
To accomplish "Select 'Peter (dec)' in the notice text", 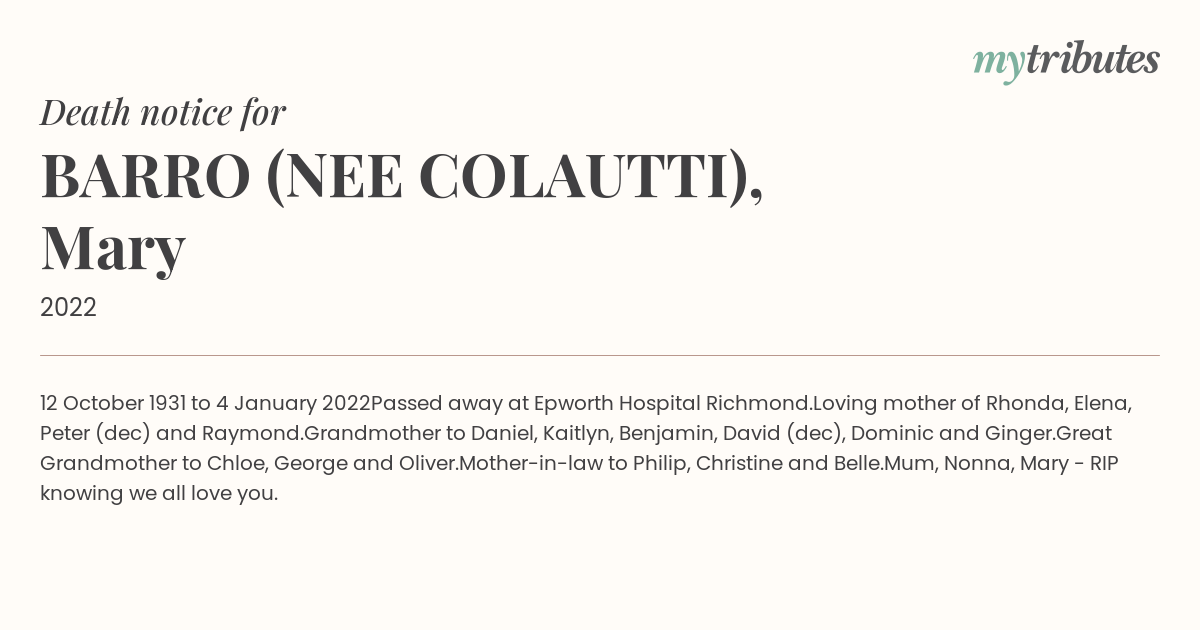I will 95,434.
